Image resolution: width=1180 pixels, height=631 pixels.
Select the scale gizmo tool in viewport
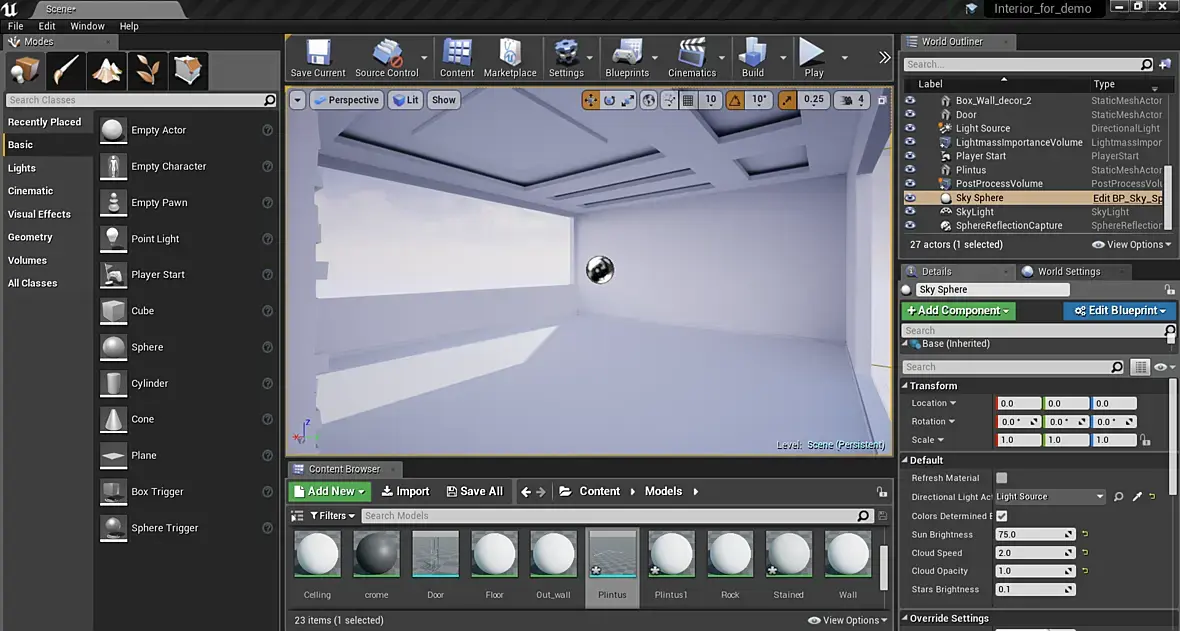click(x=628, y=100)
